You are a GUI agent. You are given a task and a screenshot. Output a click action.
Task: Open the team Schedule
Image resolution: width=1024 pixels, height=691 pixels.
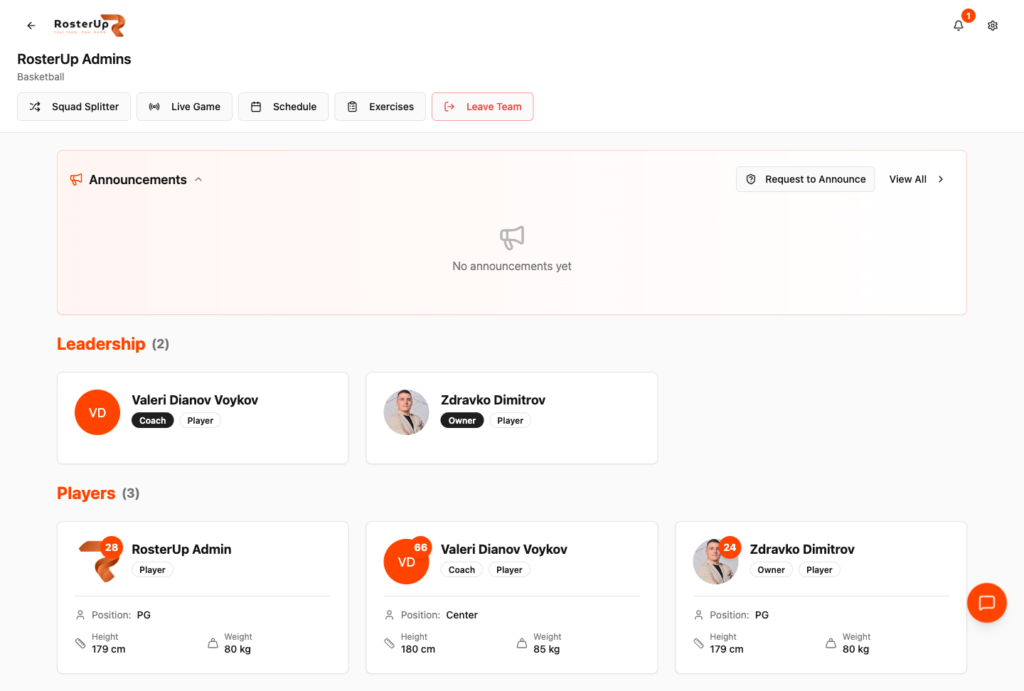point(283,106)
